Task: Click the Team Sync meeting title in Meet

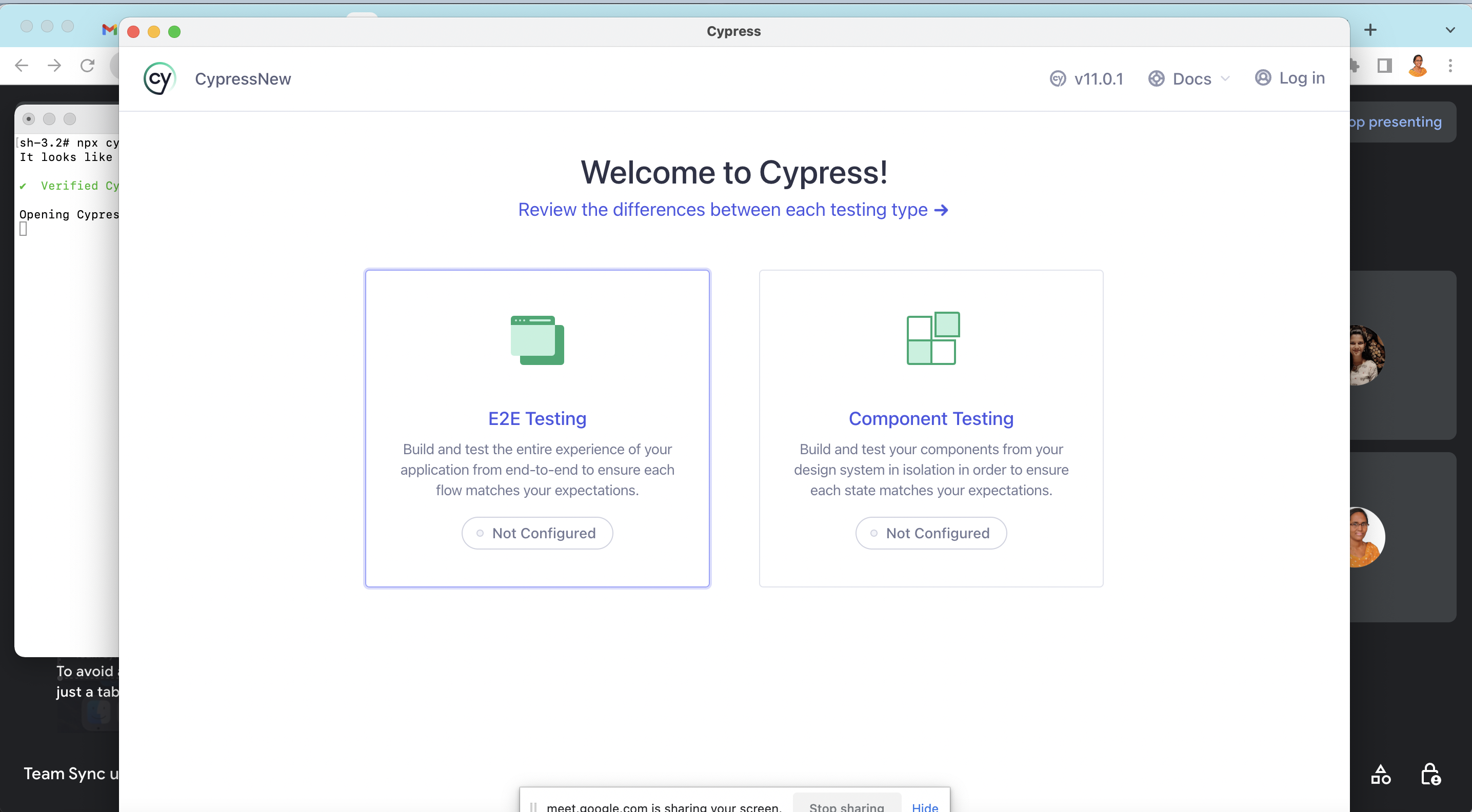Action: 71,773
